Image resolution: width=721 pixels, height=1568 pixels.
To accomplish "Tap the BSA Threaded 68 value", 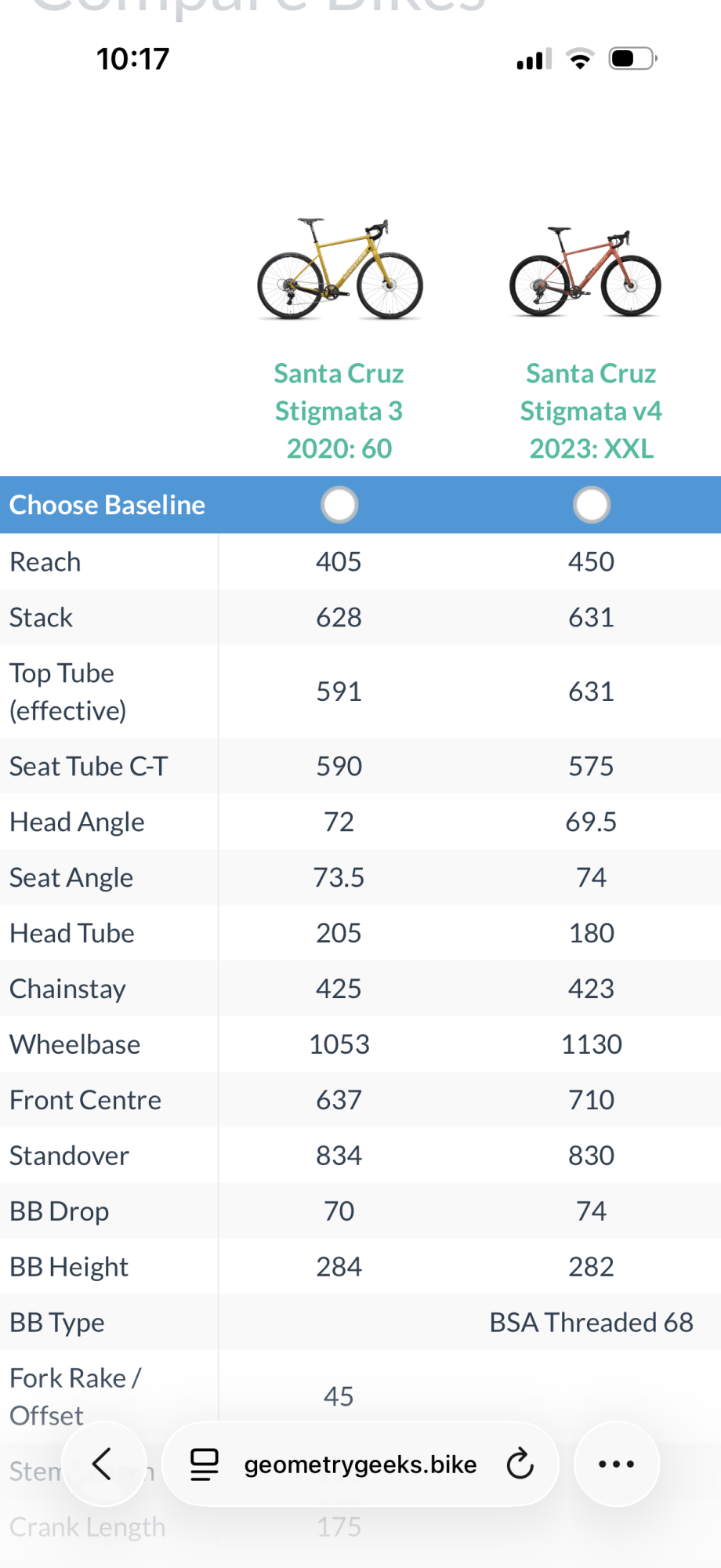I will pyautogui.click(x=592, y=1323).
